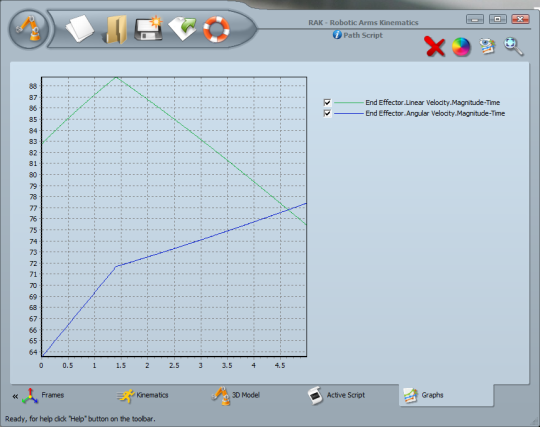Close the RAK window
Viewport: 540px width, 427px height.
click(x=520, y=19)
